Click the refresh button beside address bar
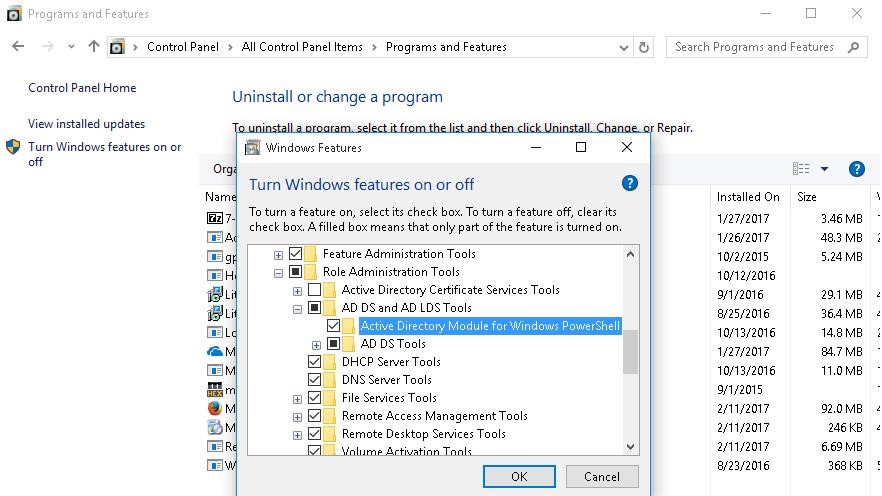 pos(645,47)
